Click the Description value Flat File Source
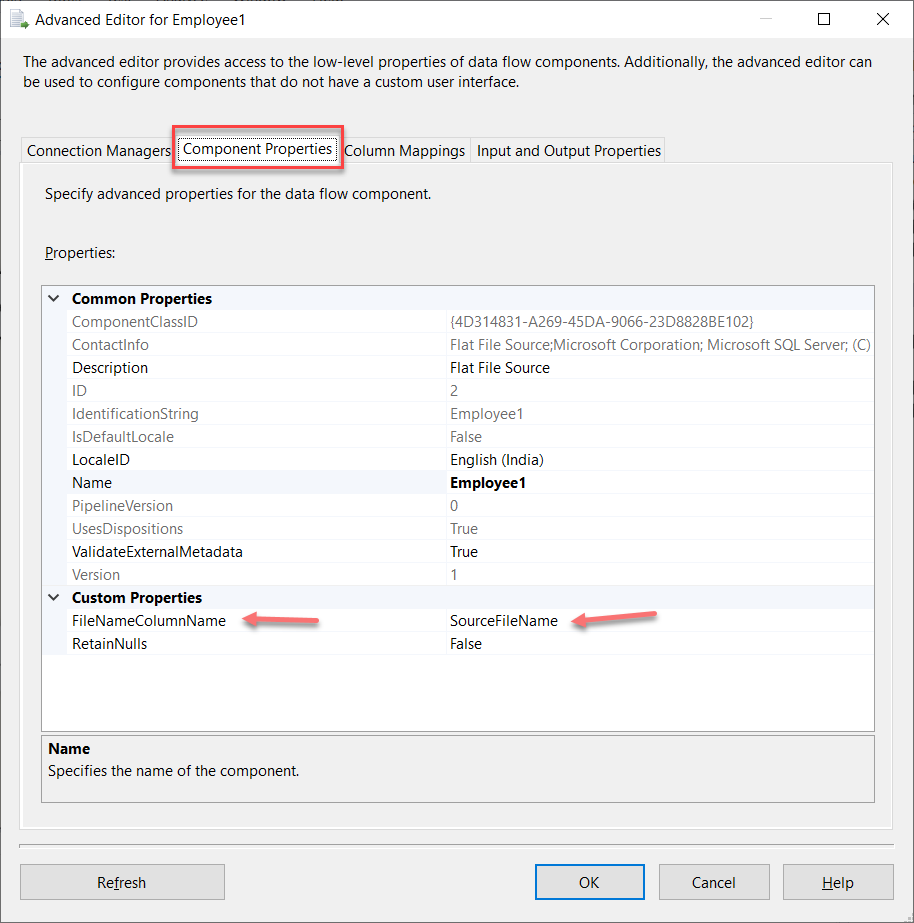Viewport: 914px width, 923px height. pos(499,368)
